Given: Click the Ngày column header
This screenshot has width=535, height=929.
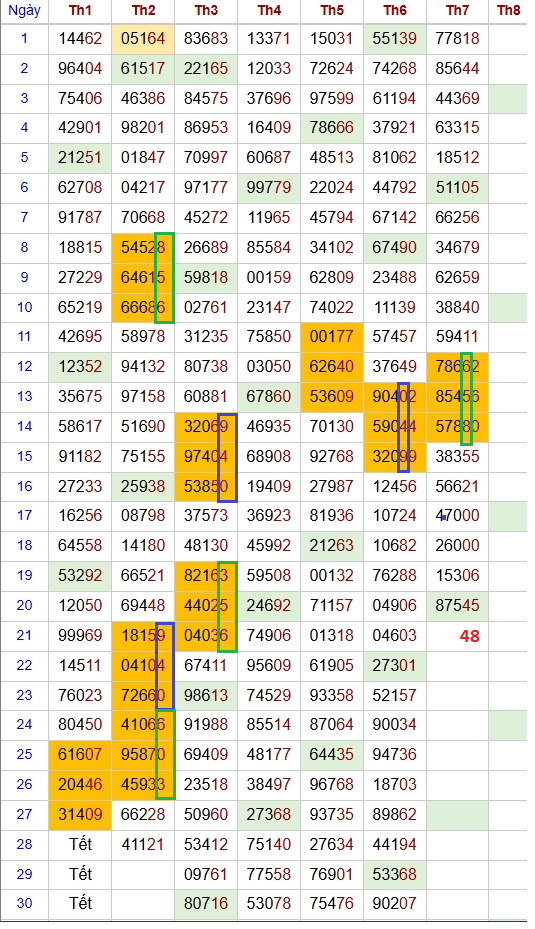Looking at the screenshot, I should [x=24, y=11].
